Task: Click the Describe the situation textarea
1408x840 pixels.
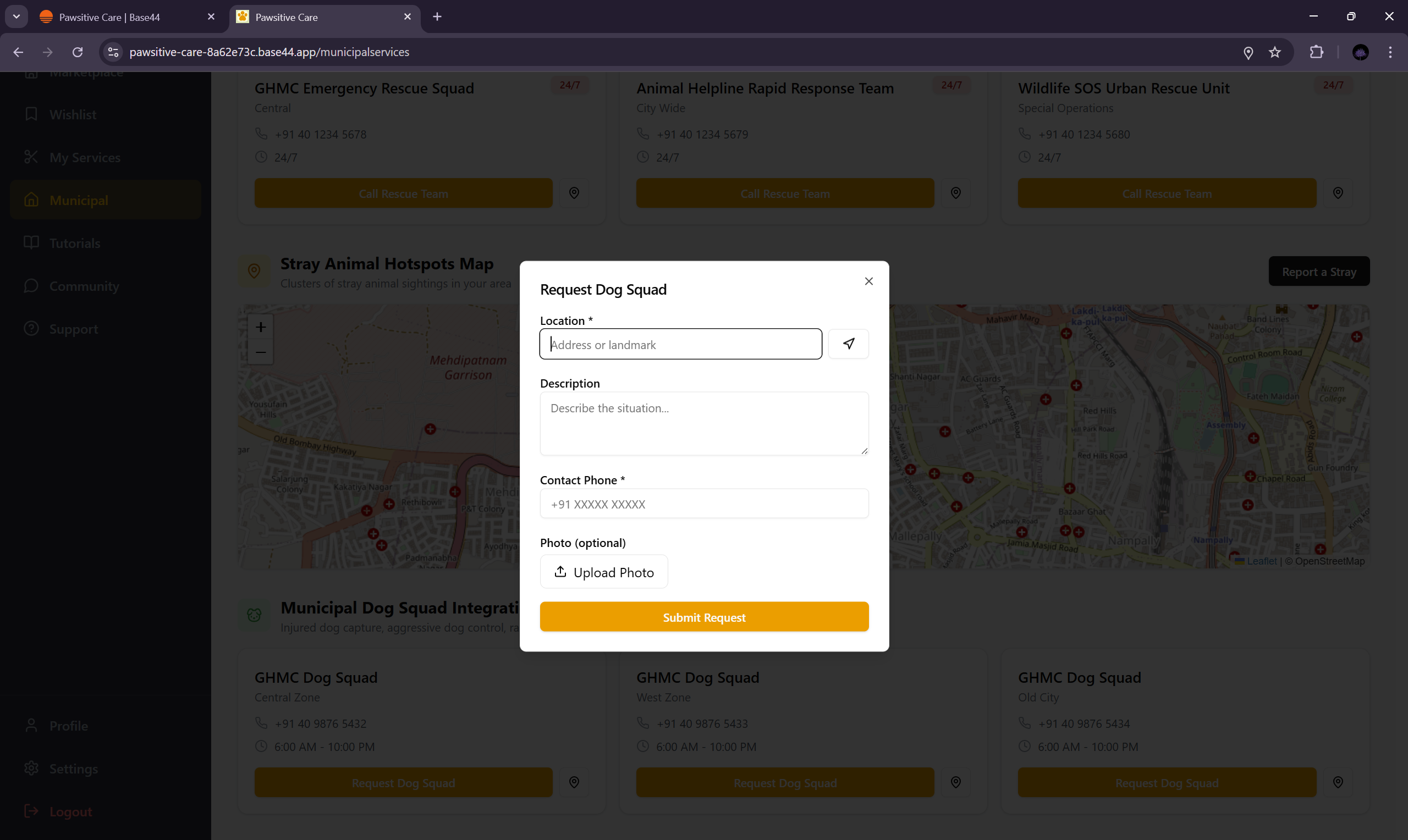Action: [x=703, y=423]
